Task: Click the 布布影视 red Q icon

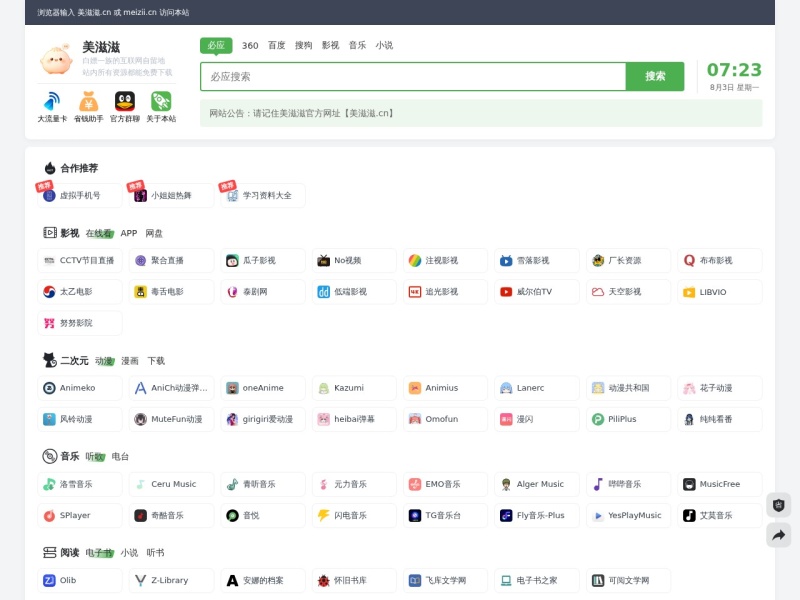Action: [689, 261]
